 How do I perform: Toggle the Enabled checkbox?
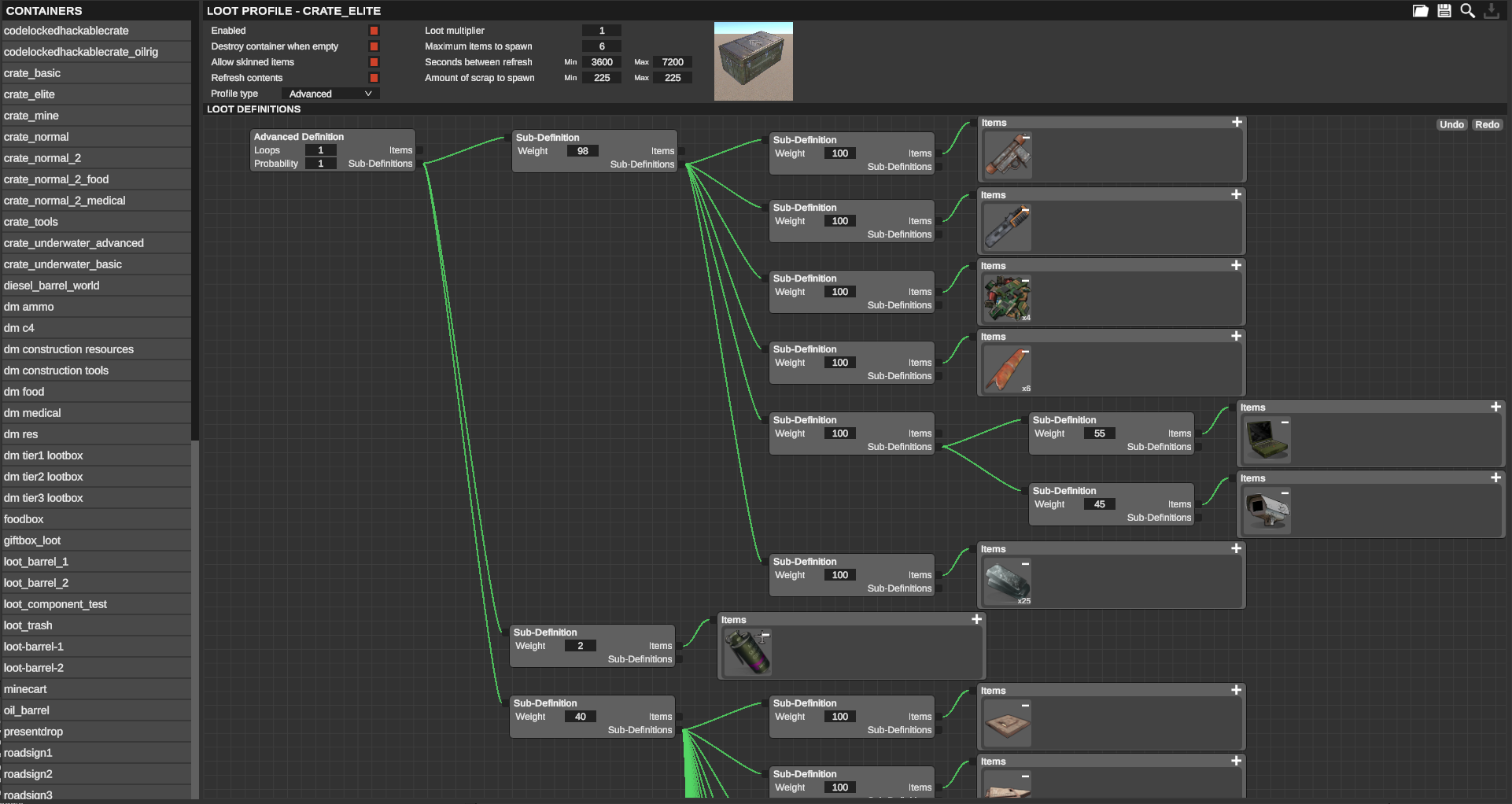coord(374,31)
